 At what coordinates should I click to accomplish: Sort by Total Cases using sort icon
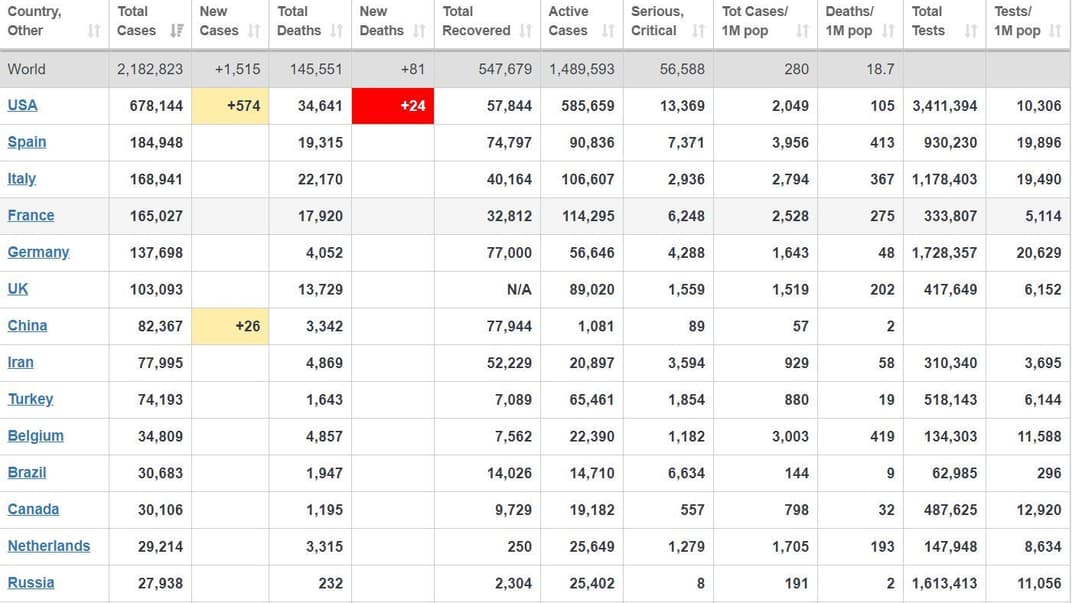click(176, 31)
